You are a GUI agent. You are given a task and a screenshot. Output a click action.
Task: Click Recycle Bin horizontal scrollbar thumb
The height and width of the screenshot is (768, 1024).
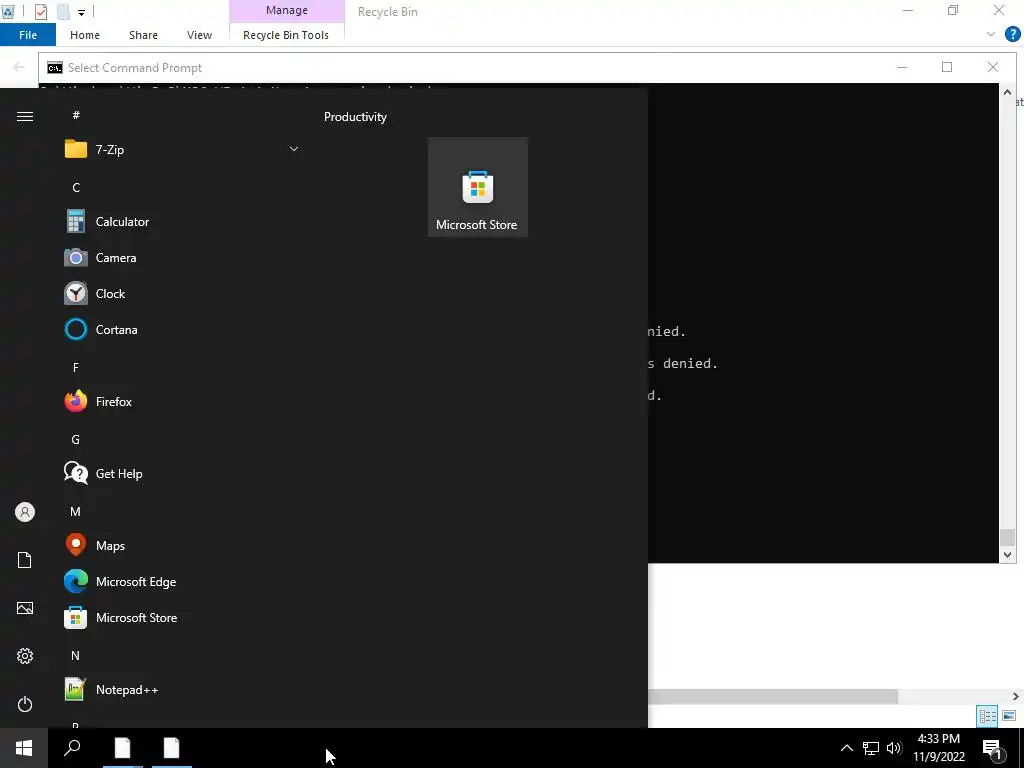coord(773,697)
